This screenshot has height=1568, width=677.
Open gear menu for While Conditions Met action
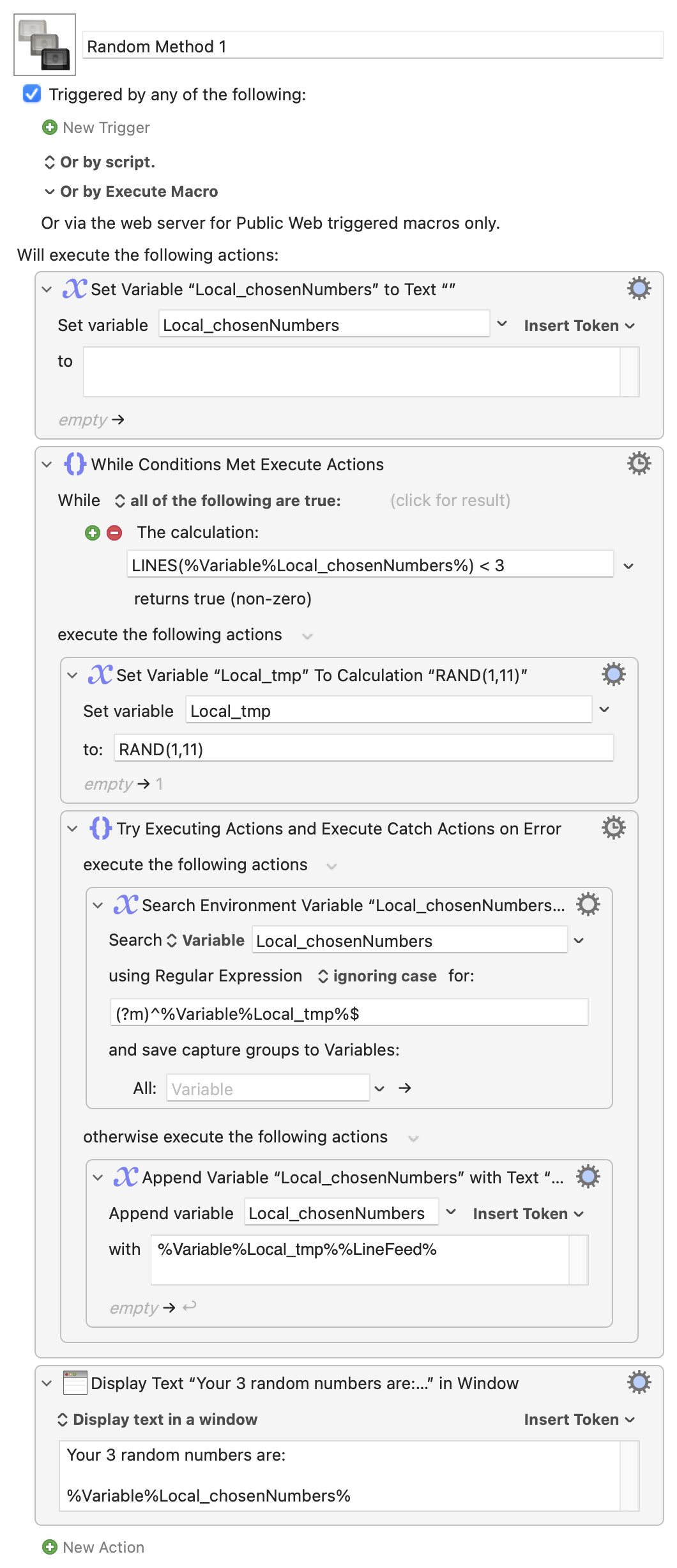pos(639,464)
